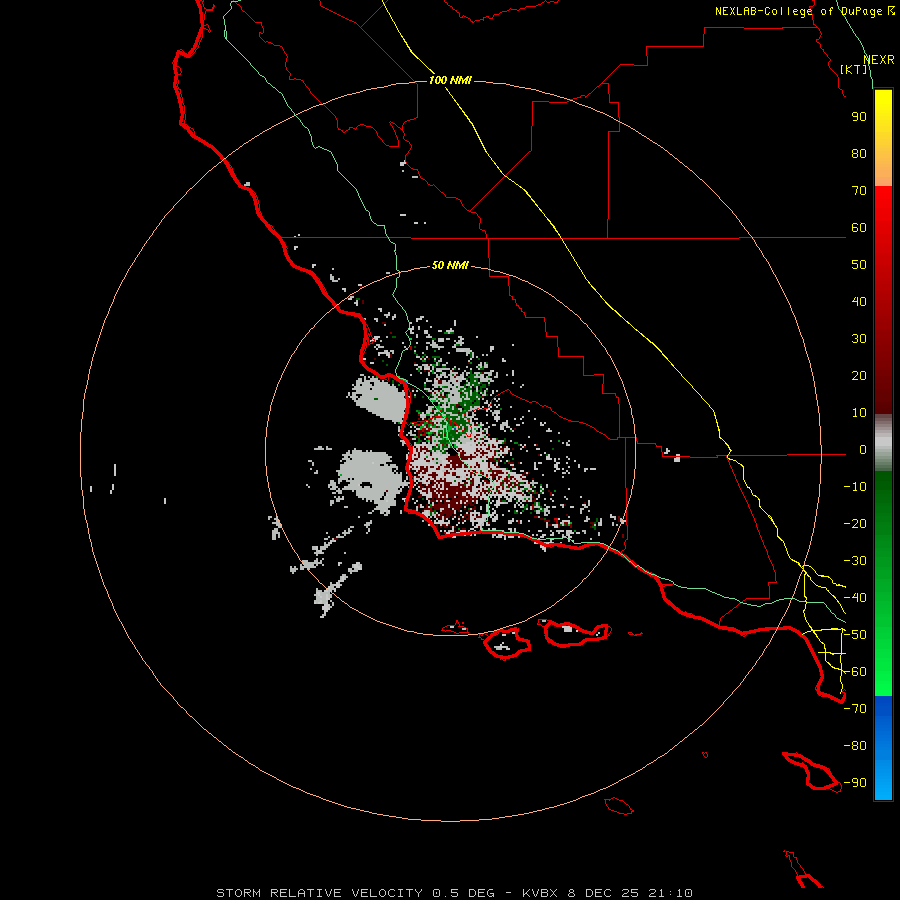Click the [KT] units label
The image size is (900, 900).
(853, 69)
